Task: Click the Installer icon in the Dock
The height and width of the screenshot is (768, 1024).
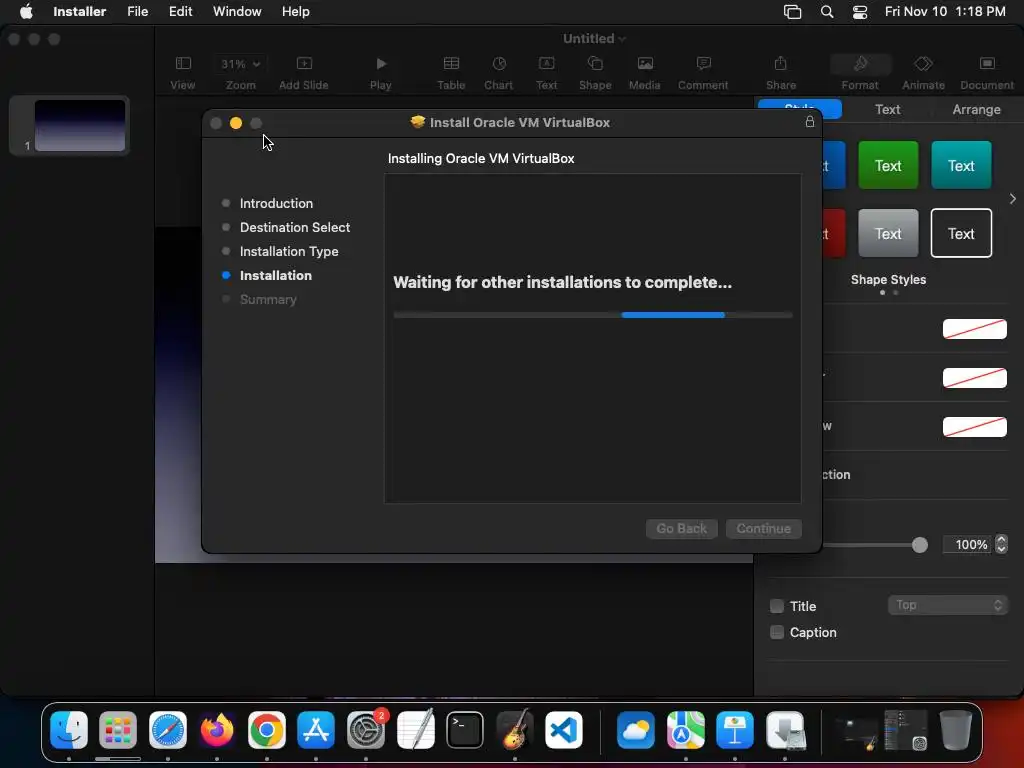Action: tap(785, 730)
